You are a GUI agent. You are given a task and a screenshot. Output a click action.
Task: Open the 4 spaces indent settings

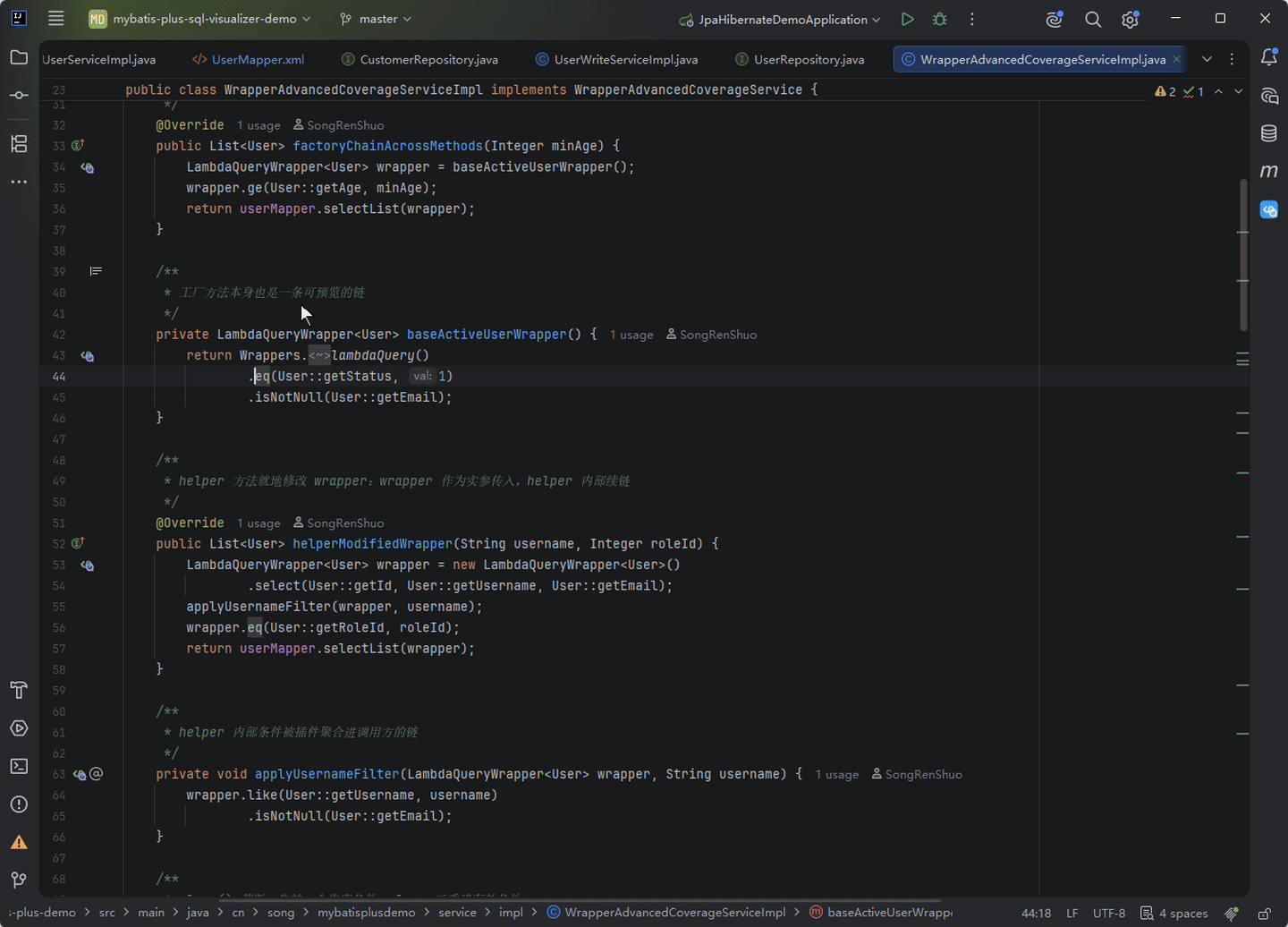pos(1174,913)
